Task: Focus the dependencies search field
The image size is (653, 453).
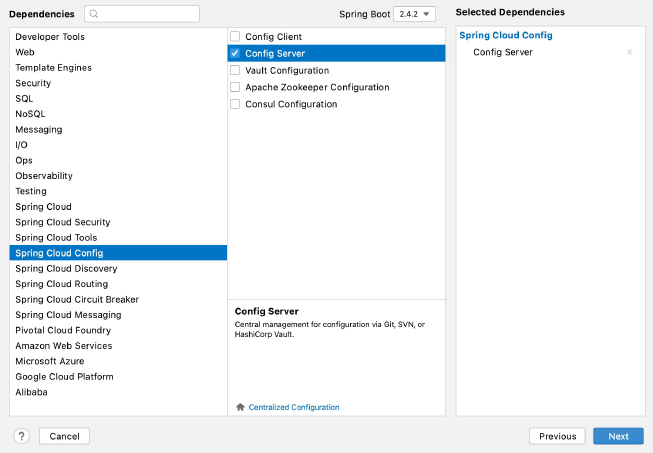Action: 142,14
